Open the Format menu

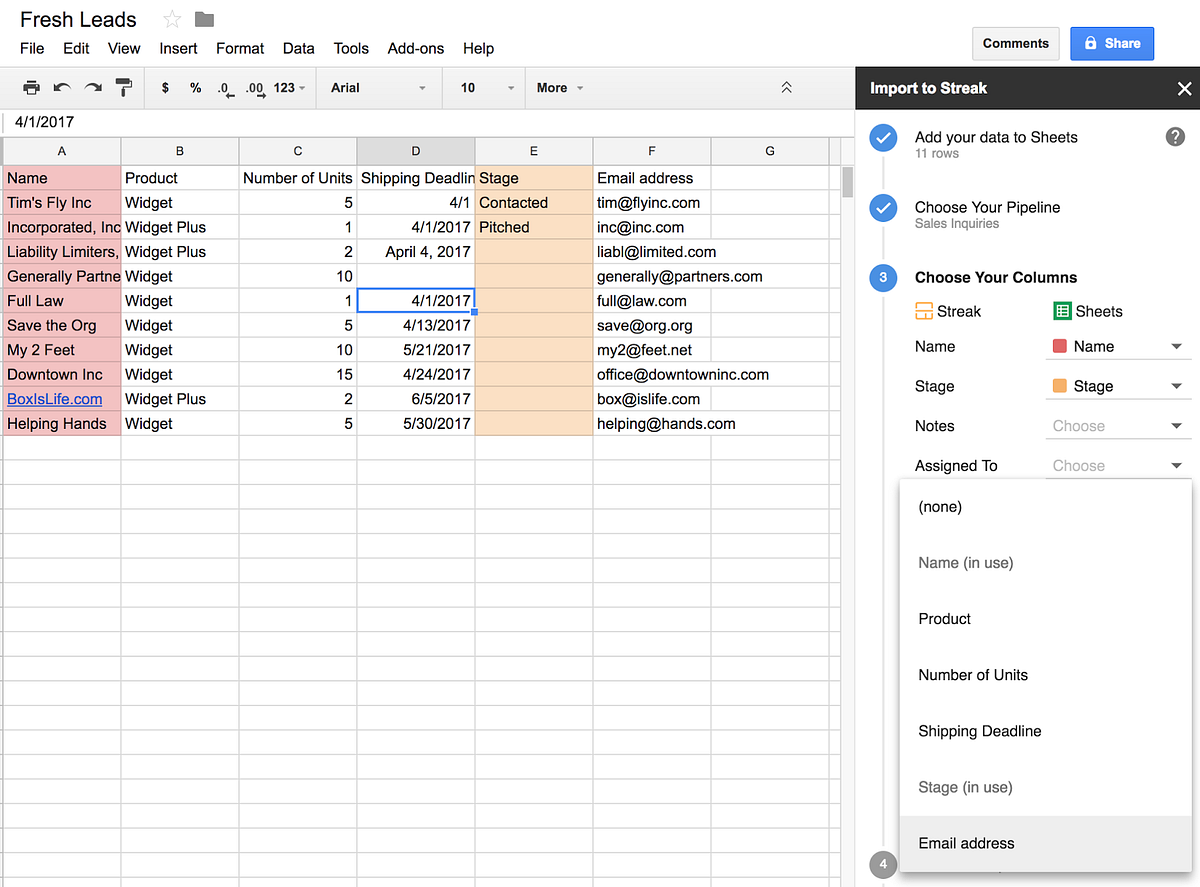(x=240, y=48)
